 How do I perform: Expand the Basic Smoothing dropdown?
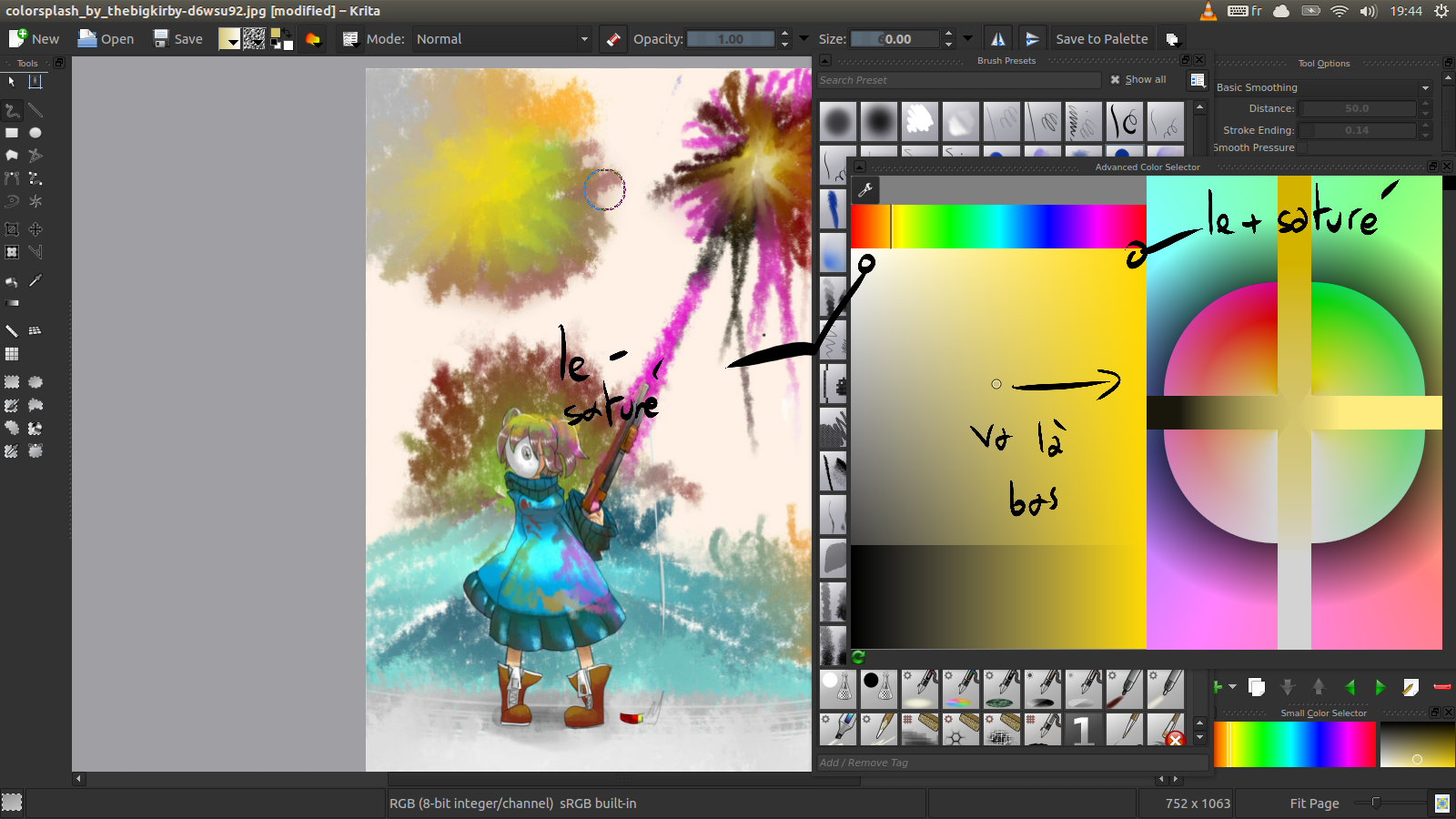pyautogui.click(x=1323, y=87)
